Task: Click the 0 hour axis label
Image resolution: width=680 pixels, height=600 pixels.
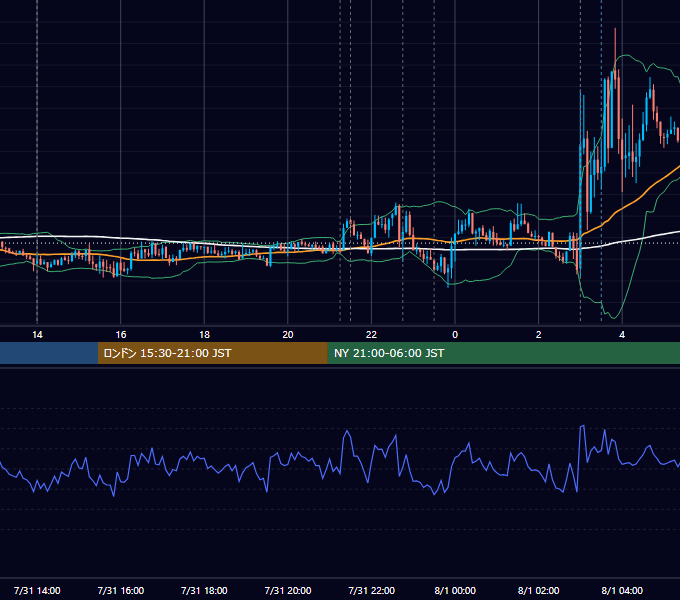Action: [455, 335]
